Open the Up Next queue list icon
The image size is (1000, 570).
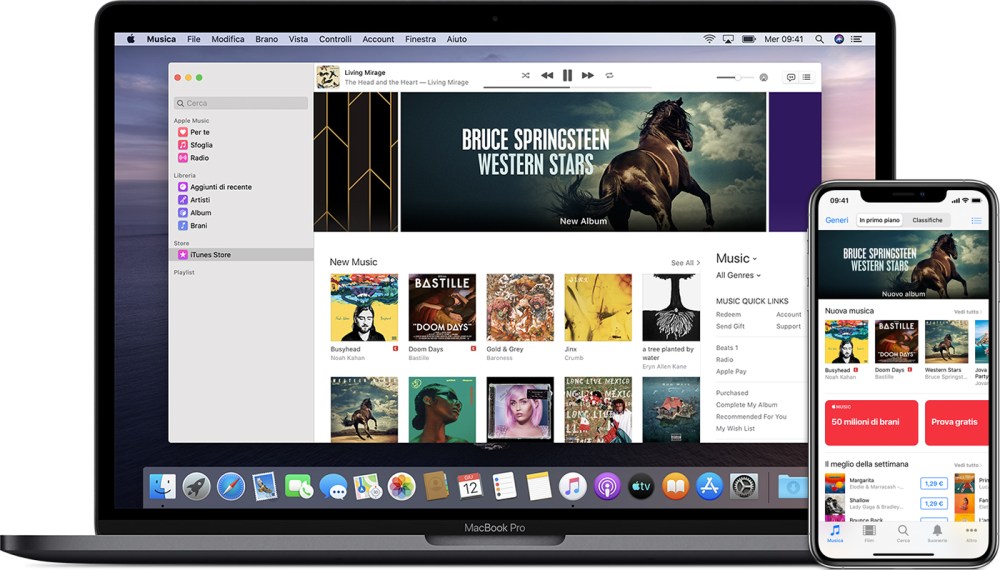coord(807,77)
